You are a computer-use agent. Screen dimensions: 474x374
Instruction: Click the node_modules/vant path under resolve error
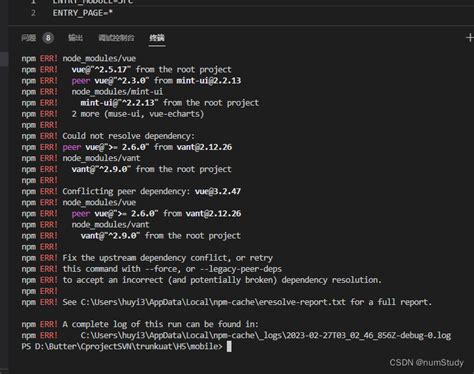click(x=101, y=158)
